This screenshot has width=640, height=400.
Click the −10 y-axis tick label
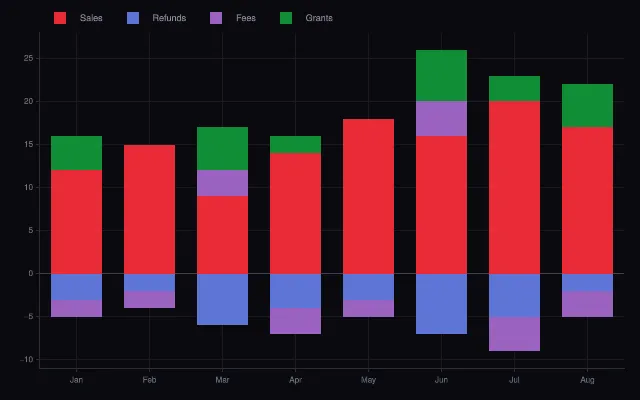pos(27,360)
